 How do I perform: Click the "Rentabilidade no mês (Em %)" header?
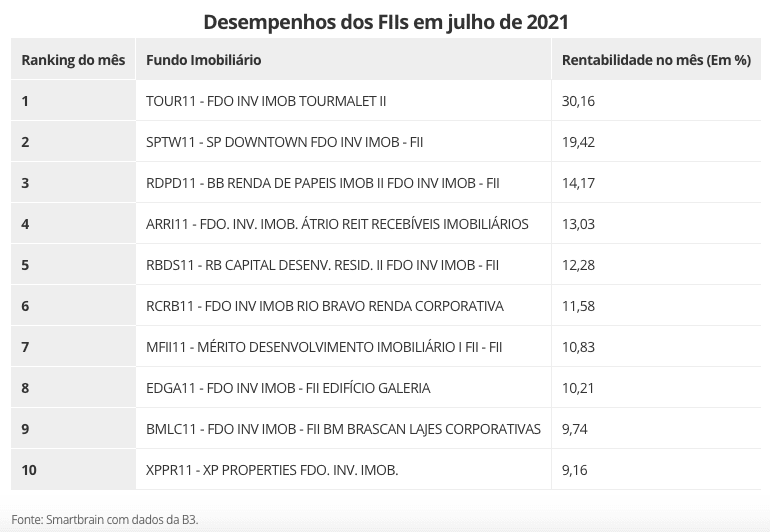click(656, 60)
